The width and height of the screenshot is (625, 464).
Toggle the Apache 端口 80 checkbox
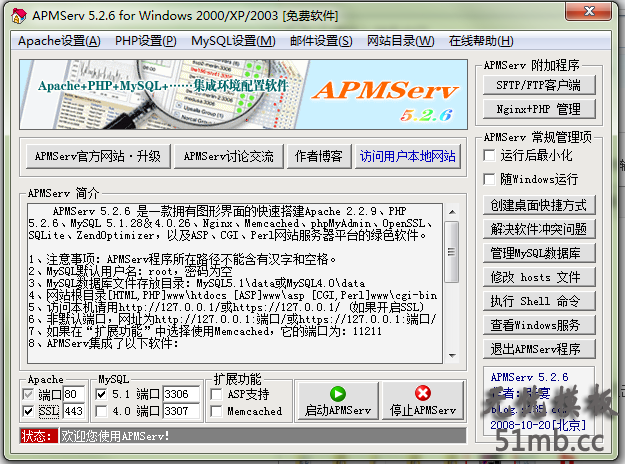(28, 394)
